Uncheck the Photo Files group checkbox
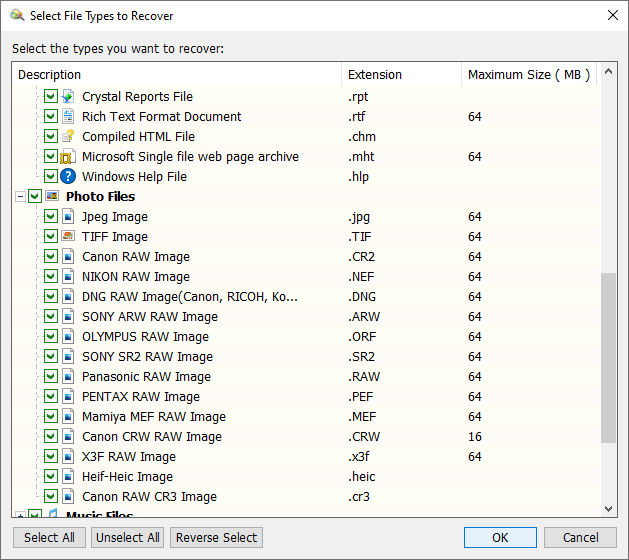This screenshot has width=629, height=560. pyautogui.click(x=35, y=196)
